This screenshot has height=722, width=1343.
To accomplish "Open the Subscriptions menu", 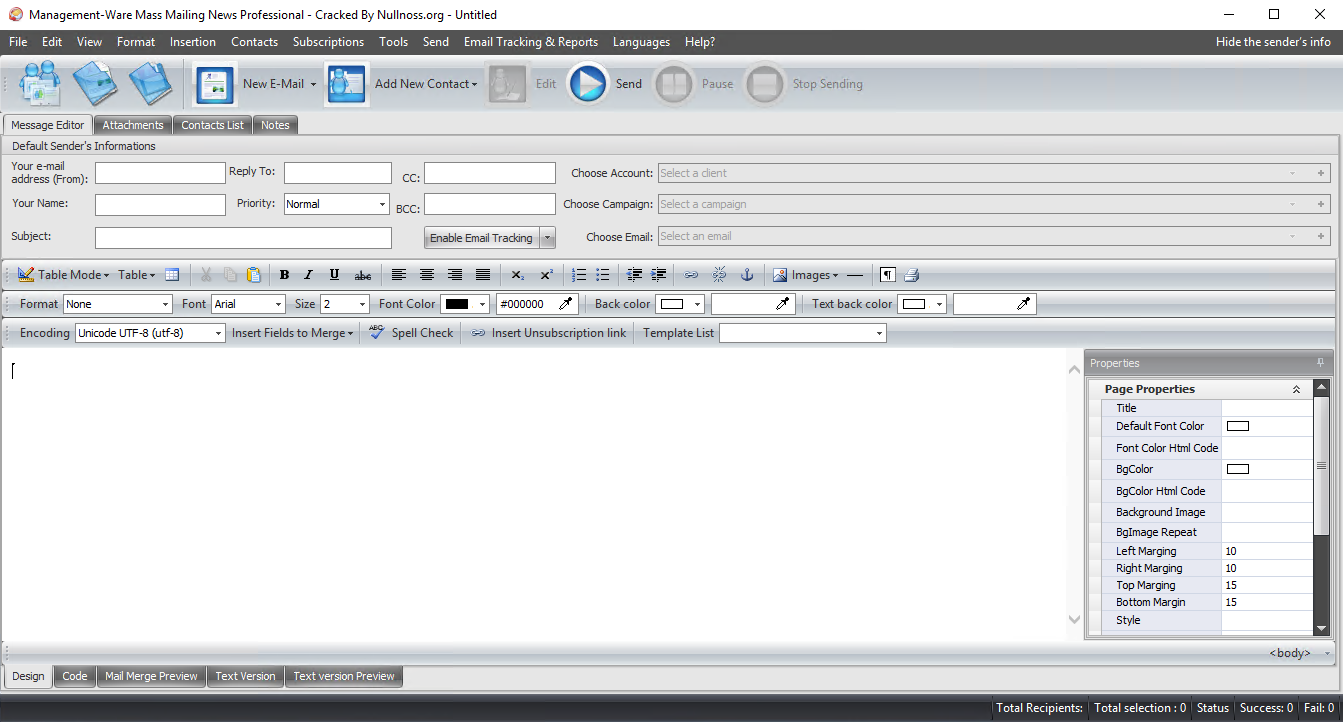I will tap(328, 42).
